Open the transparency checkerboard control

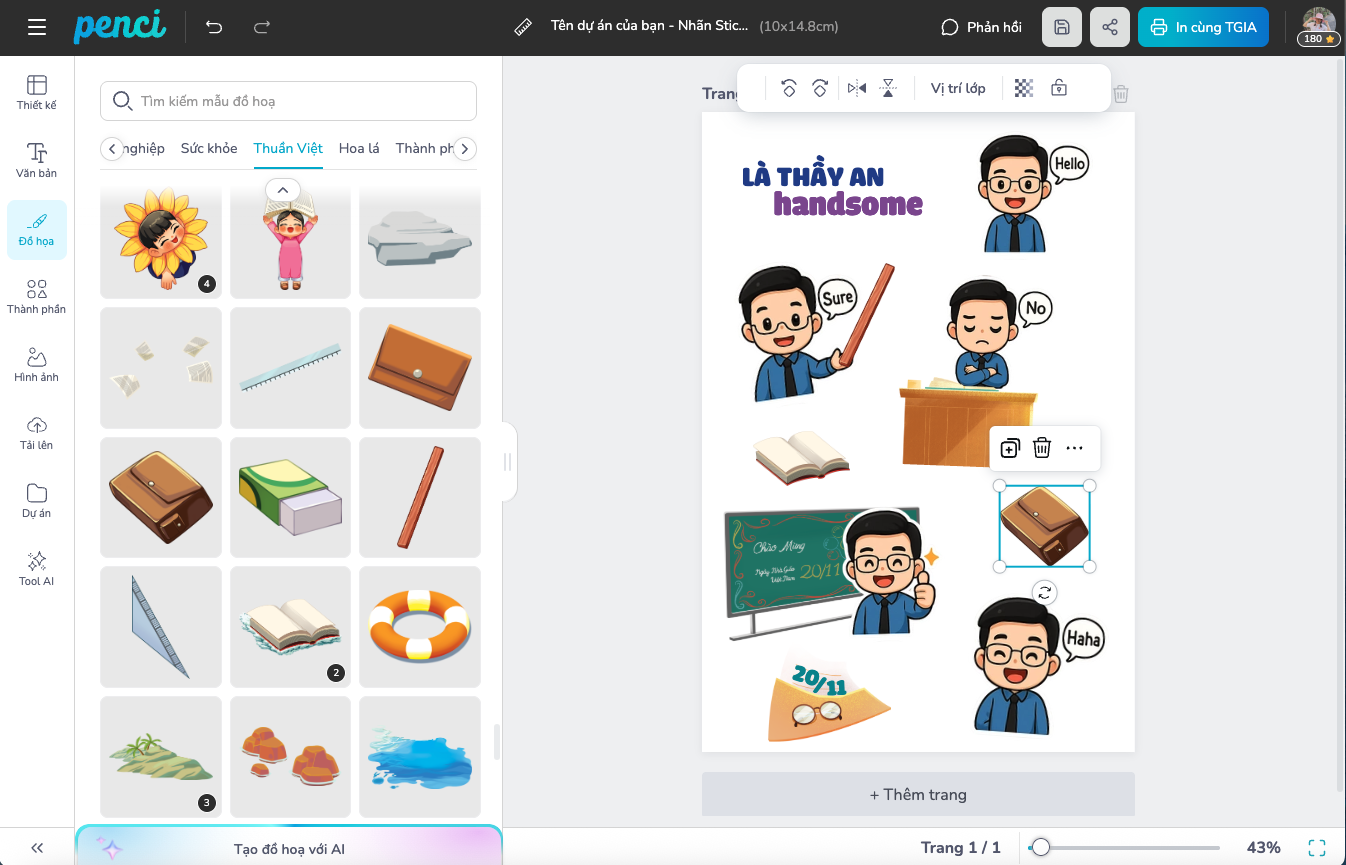tap(1023, 88)
